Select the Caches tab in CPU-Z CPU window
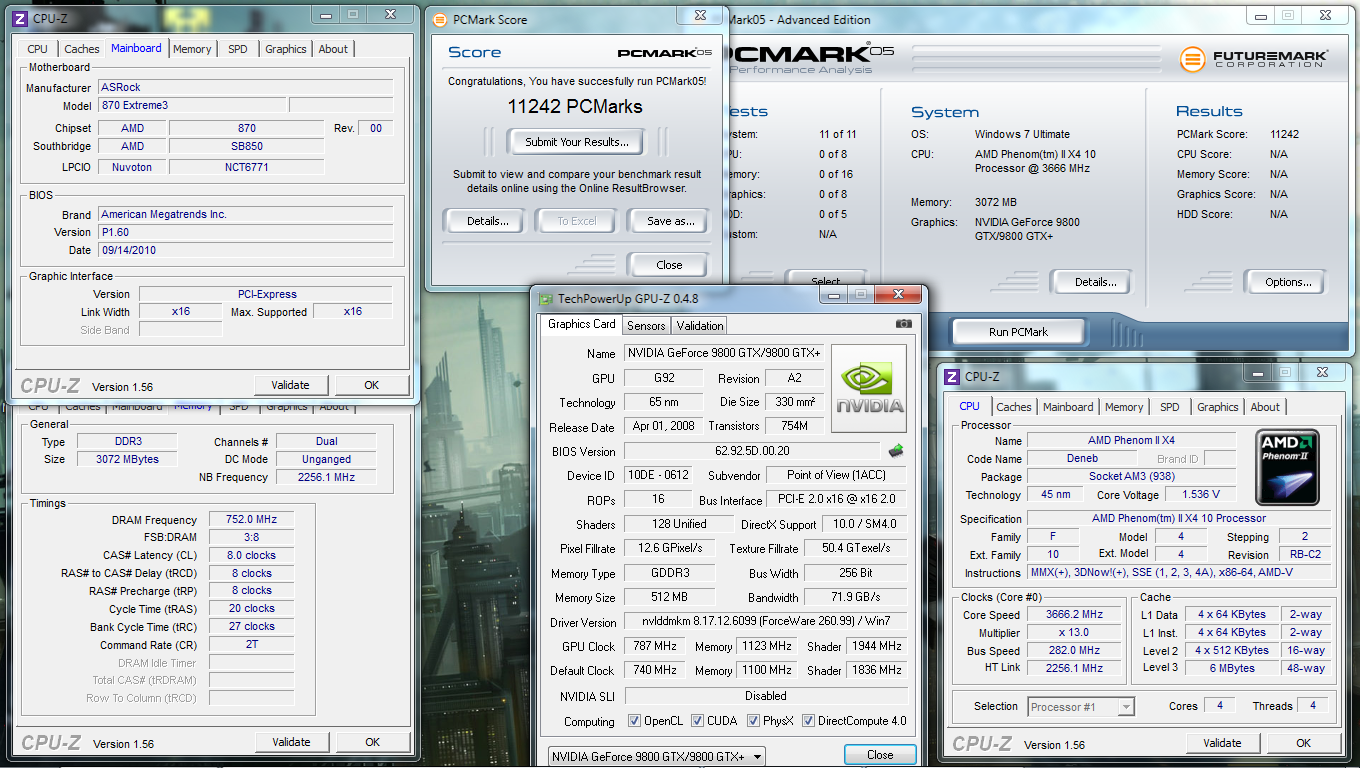 coord(1014,407)
